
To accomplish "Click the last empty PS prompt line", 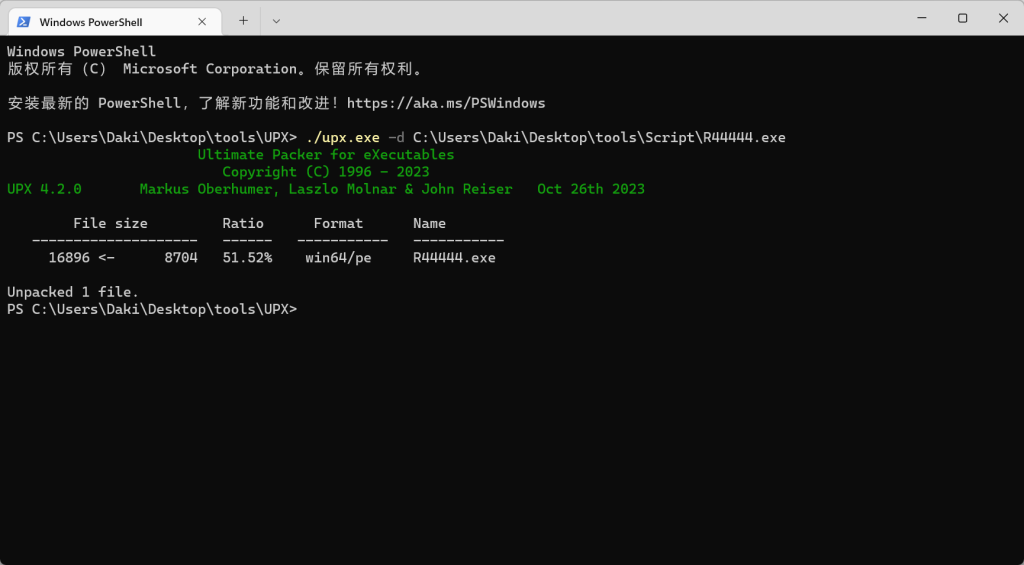I will (152, 309).
